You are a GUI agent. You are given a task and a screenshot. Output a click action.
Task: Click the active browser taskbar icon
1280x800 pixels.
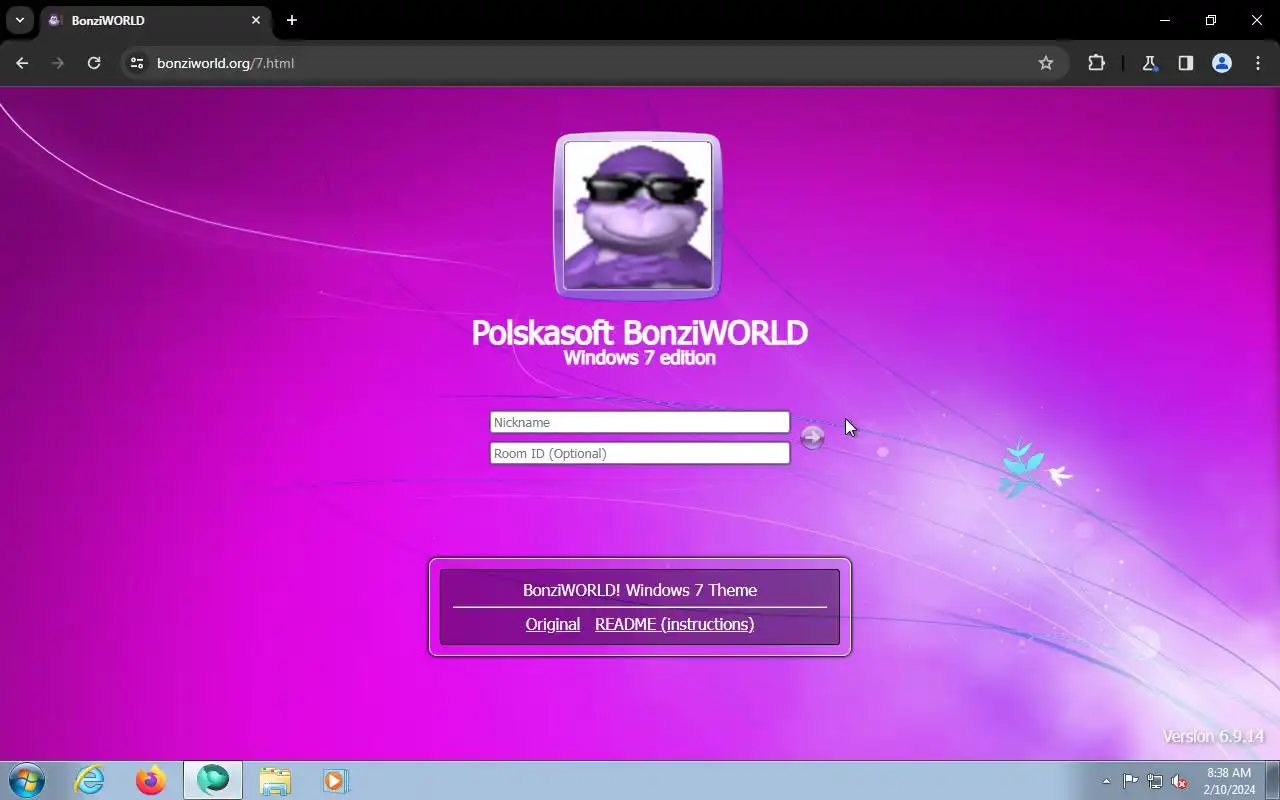pyautogui.click(x=213, y=780)
